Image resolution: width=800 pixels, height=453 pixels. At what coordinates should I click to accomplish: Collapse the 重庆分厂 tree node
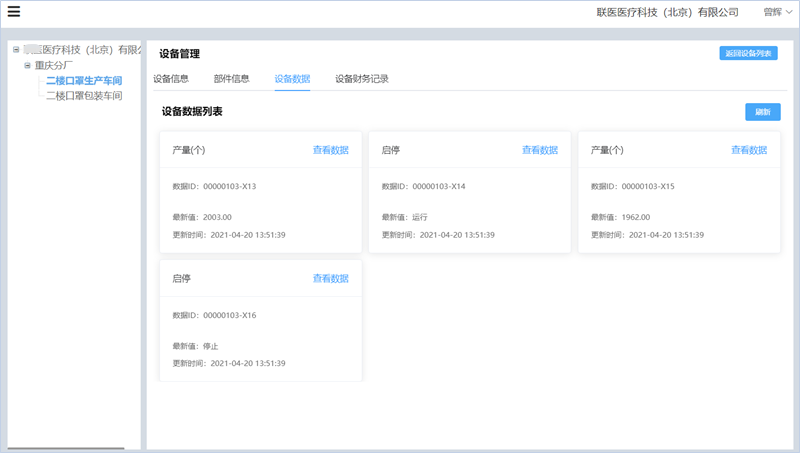(28, 65)
